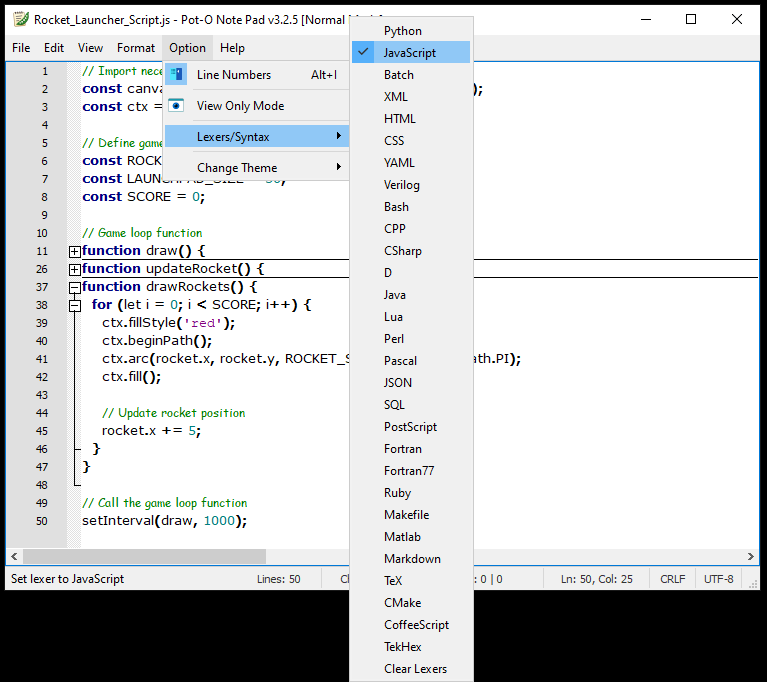This screenshot has width=767, height=682.
Task: Select JavaScript lexer
Action: [411, 52]
